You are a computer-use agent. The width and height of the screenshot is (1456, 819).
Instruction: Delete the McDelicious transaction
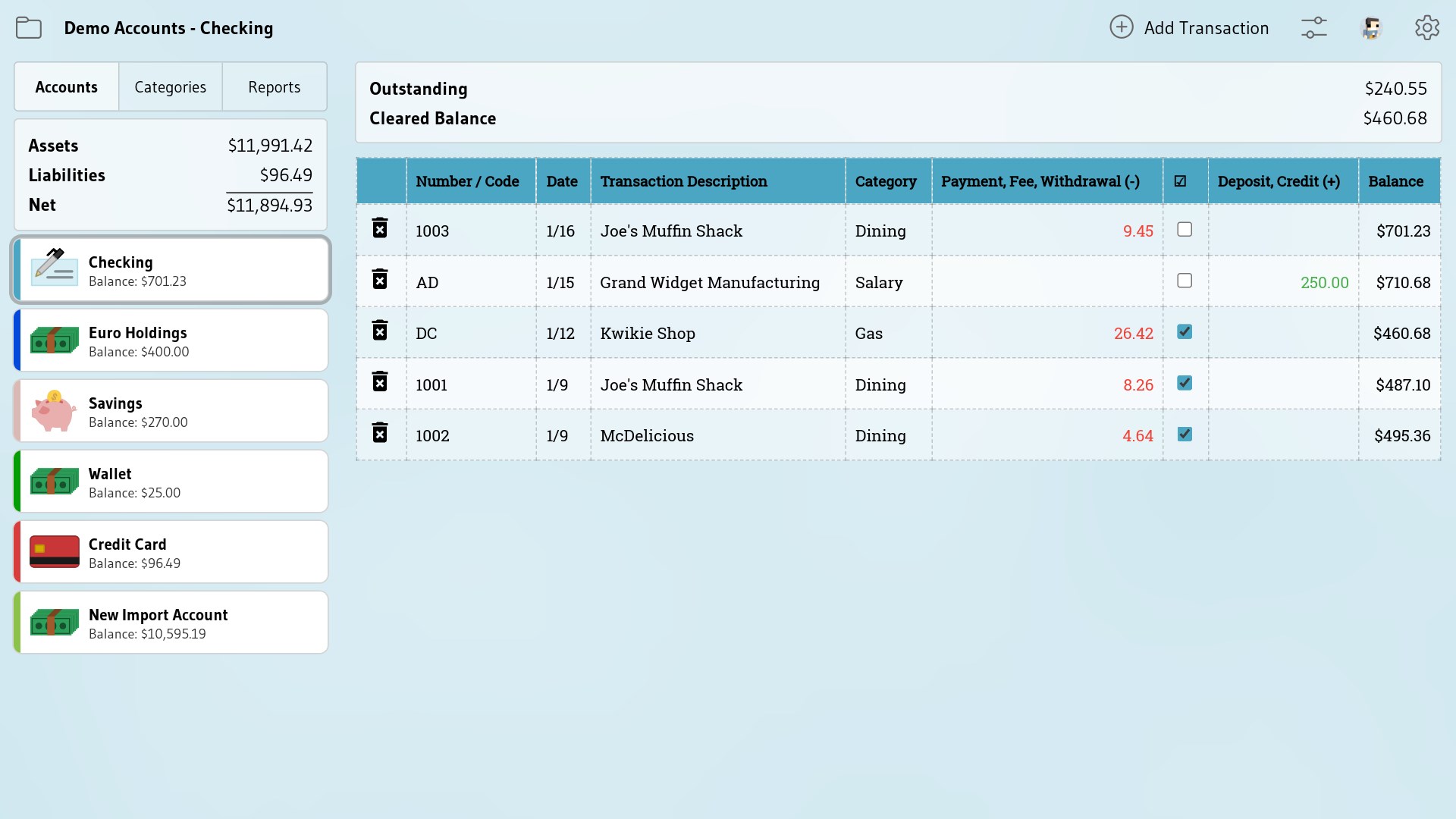(380, 433)
